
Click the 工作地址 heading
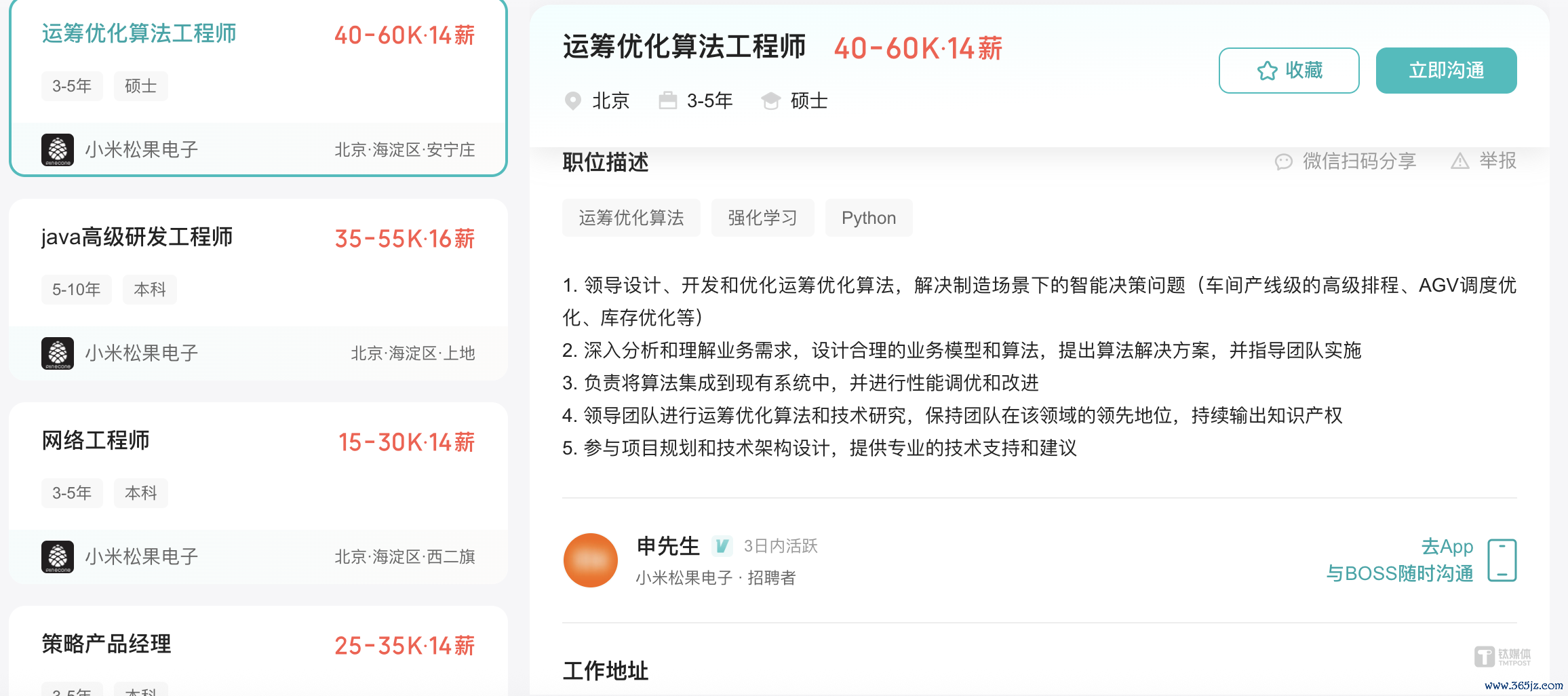(x=606, y=671)
